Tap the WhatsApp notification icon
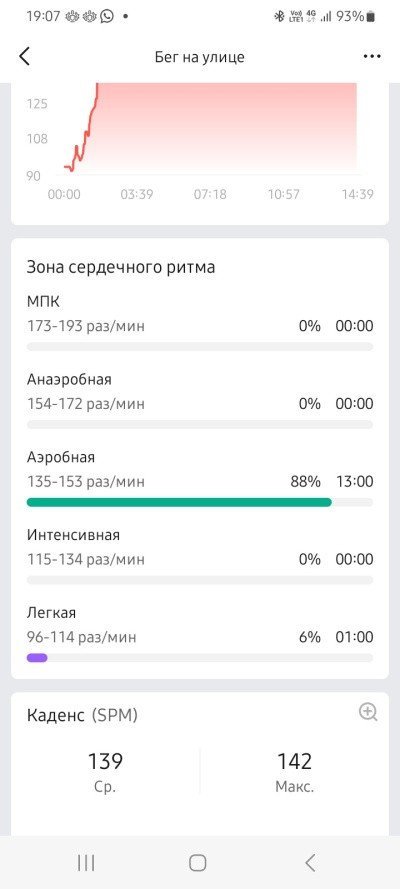The height and width of the screenshot is (889, 400). [107, 16]
